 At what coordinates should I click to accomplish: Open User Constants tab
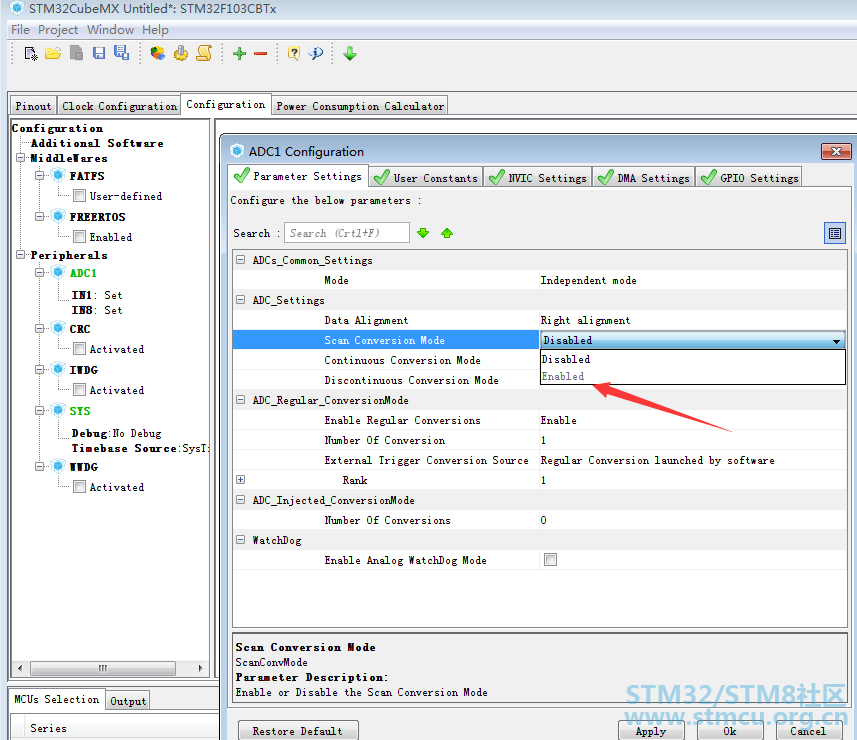coord(426,178)
